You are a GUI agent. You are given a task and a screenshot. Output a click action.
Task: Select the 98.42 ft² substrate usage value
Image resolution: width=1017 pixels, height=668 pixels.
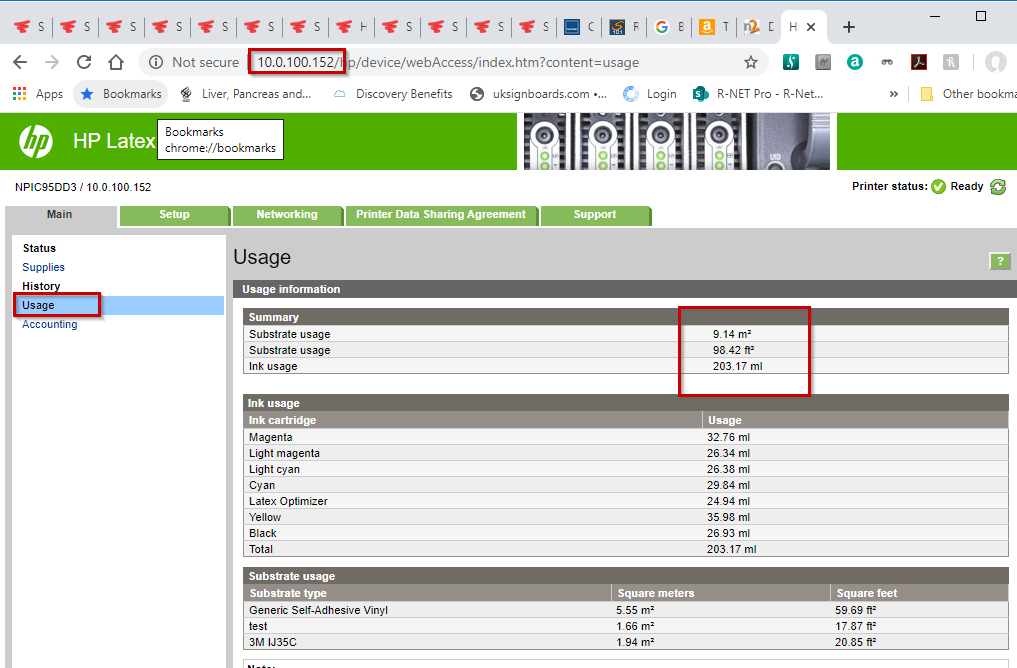coord(733,350)
